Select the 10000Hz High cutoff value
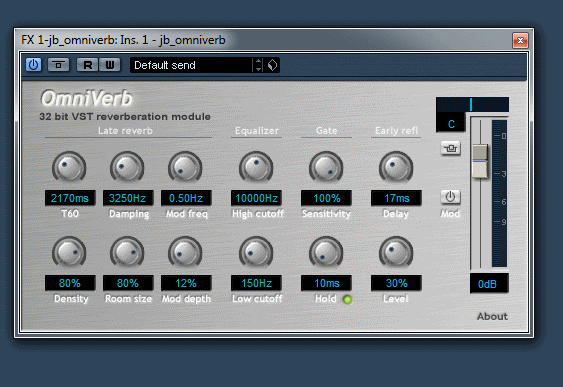The height and width of the screenshot is (387, 563). tap(256, 198)
